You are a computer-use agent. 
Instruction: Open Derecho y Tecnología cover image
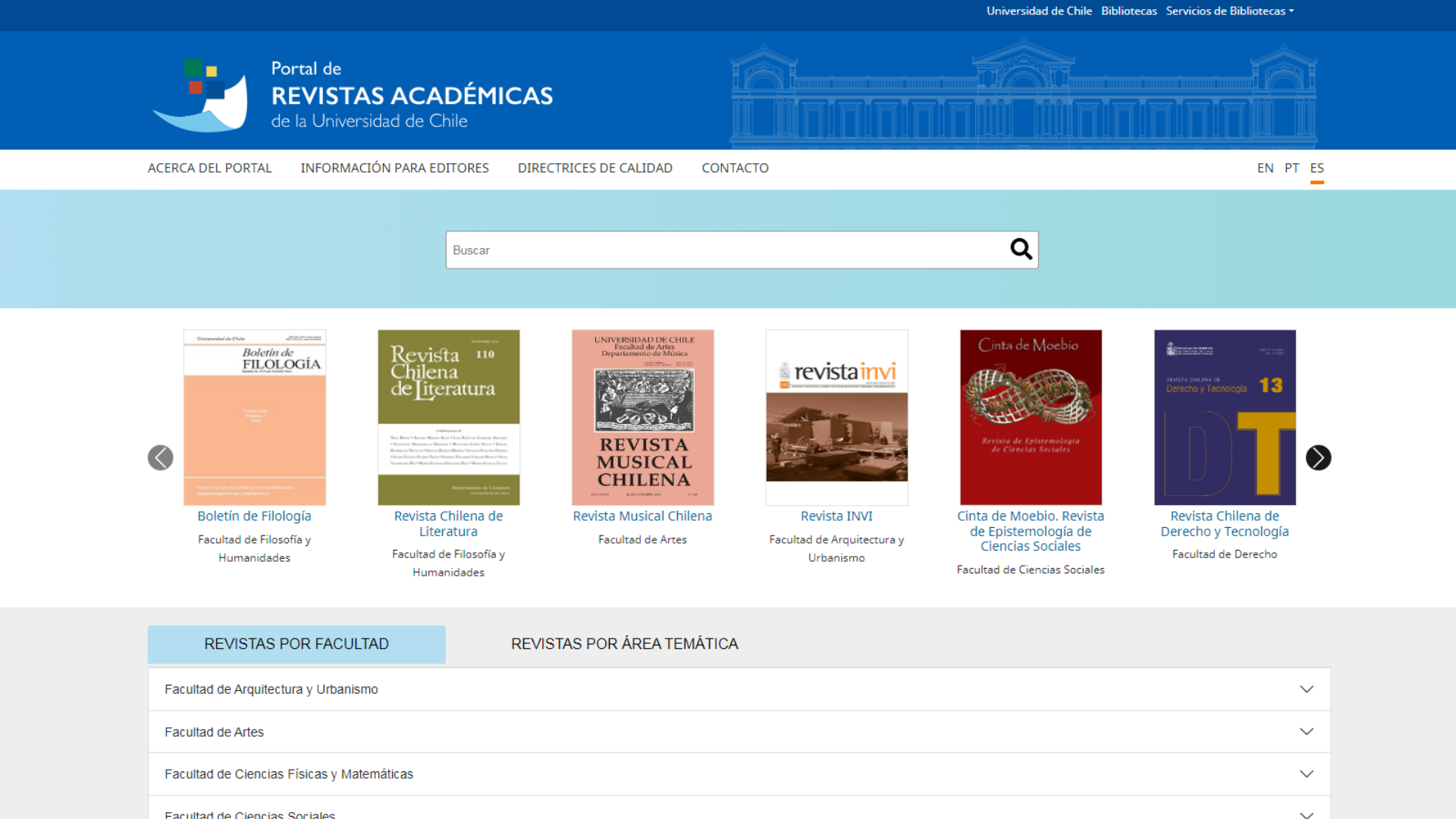(x=1225, y=417)
